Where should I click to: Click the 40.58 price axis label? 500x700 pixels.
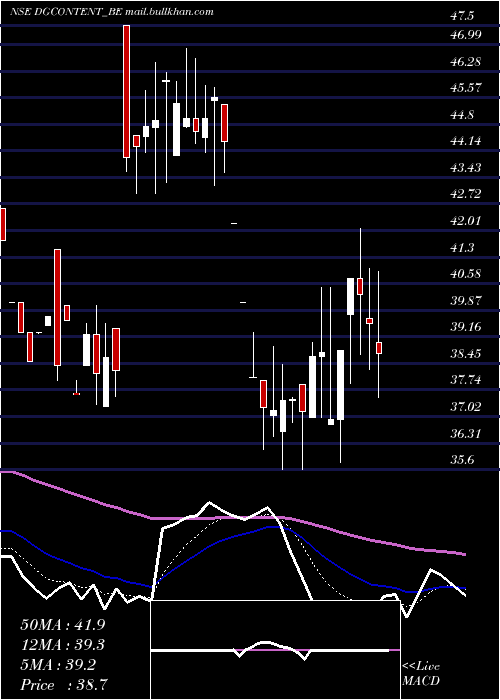pos(466,274)
